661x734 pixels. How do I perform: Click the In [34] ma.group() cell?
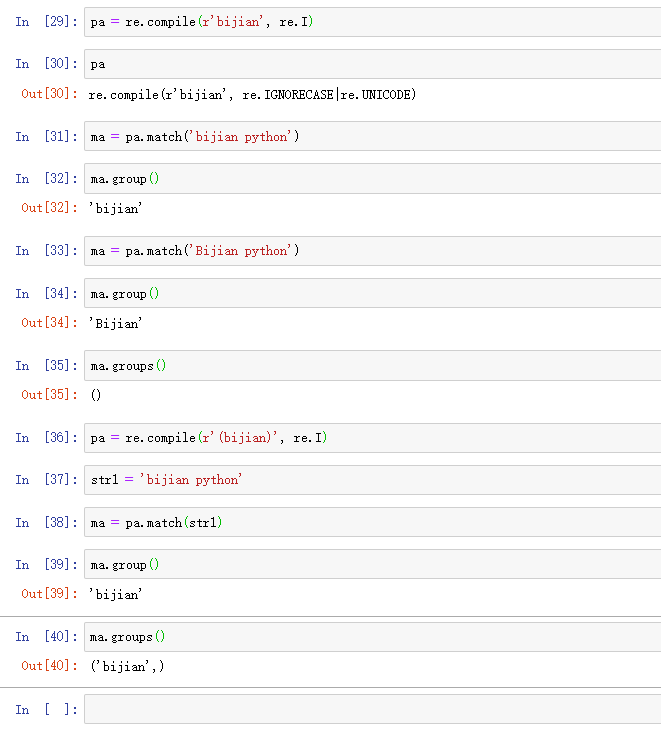coord(370,294)
